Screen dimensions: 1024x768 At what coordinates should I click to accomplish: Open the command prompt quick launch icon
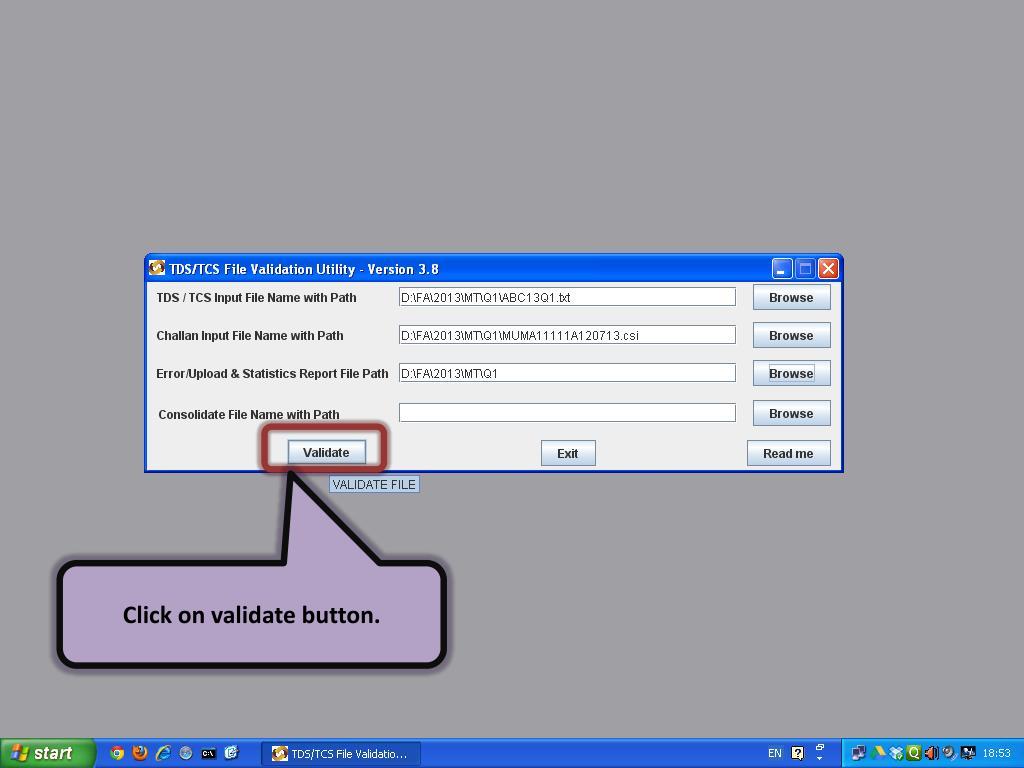pyautogui.click(x=208, y=754)
